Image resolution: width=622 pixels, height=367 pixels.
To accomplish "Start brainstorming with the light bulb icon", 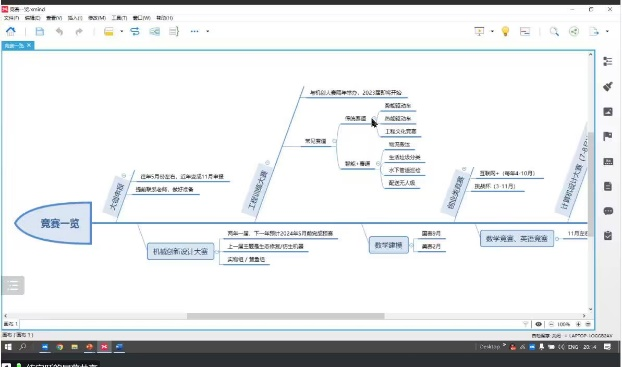I will click(505, 31).
